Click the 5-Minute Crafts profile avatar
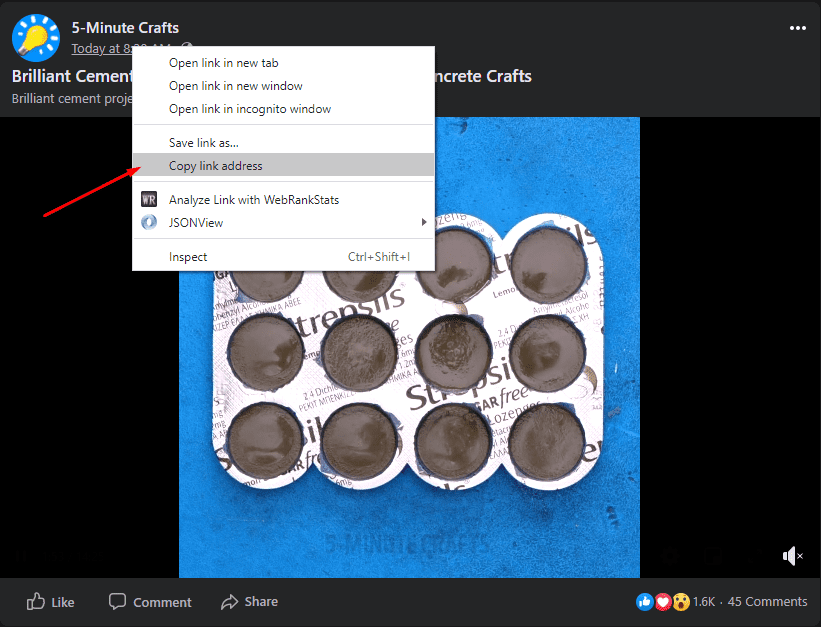Screen dimensions: 821x627 tap(35, 37)
